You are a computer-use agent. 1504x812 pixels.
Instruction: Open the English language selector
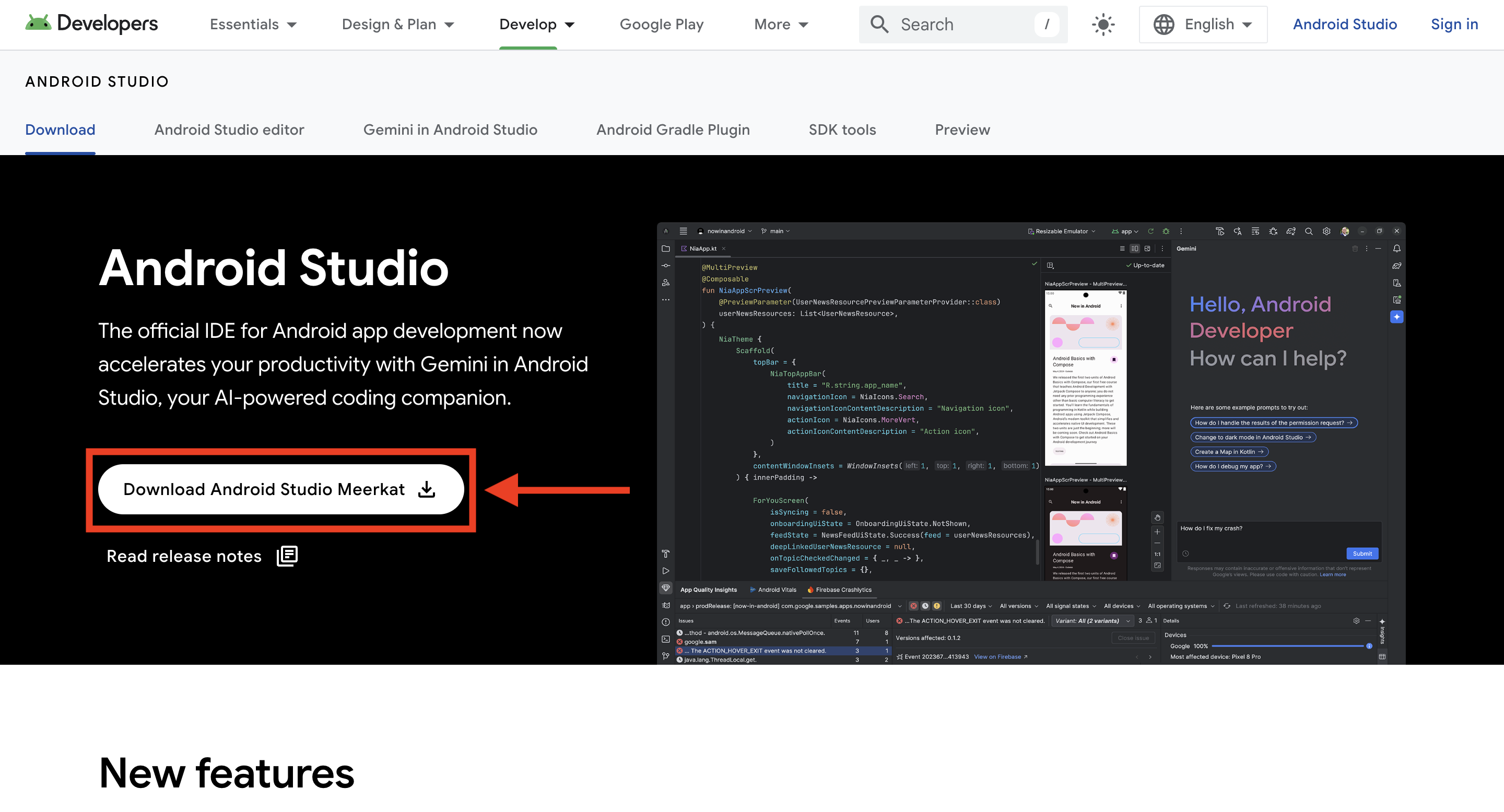tap(1203, 25)
